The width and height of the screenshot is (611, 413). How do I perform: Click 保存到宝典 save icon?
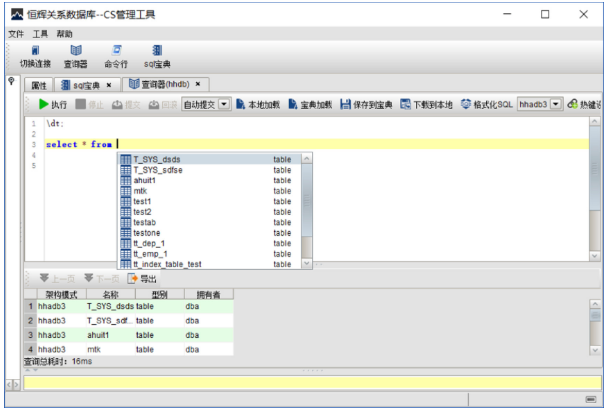coord(366,104)
